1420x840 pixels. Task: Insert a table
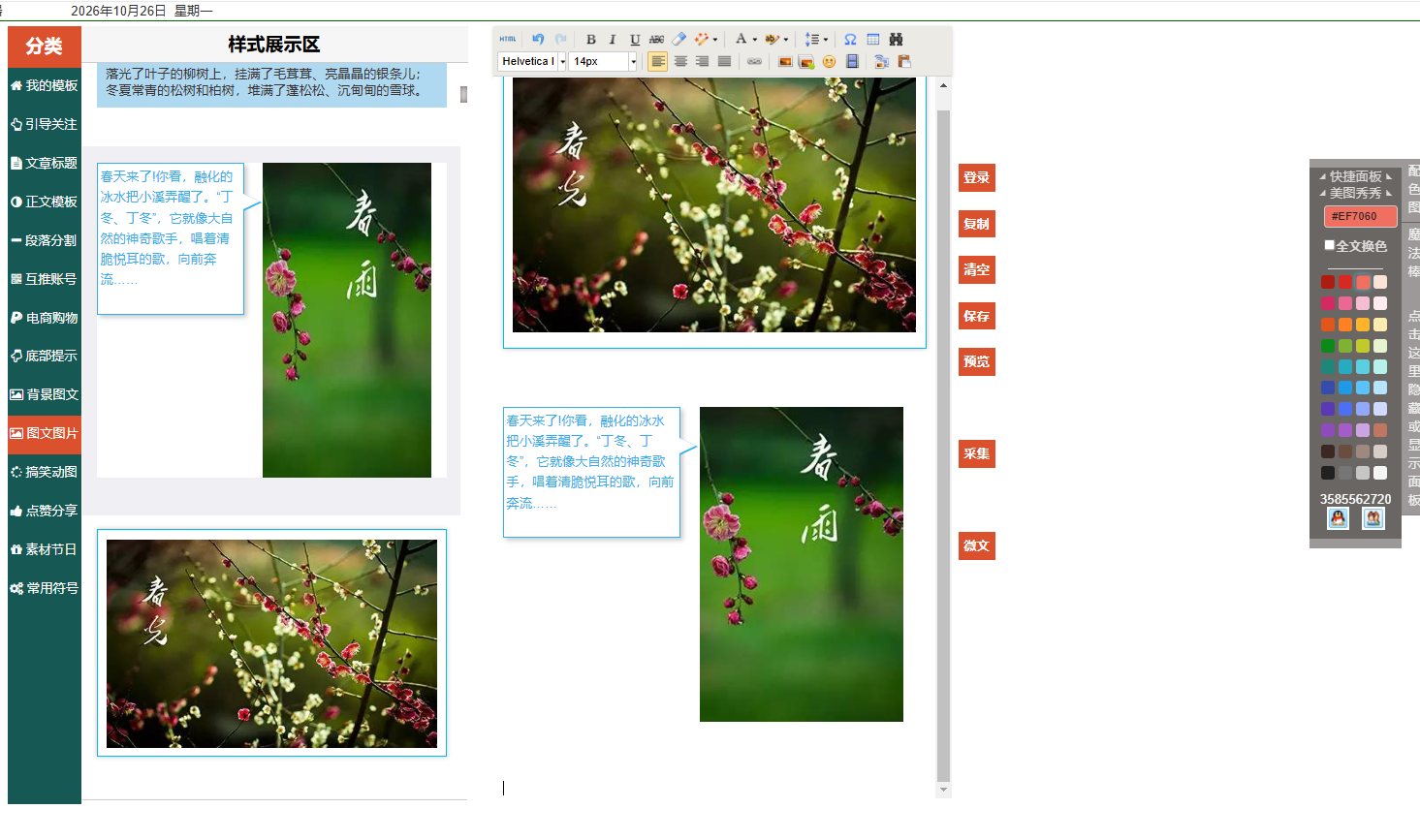pos(873,40)
